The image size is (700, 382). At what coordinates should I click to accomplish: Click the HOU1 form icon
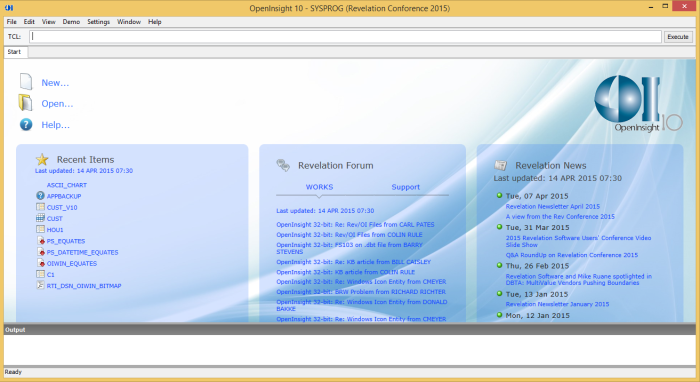[x=40, y=229]
